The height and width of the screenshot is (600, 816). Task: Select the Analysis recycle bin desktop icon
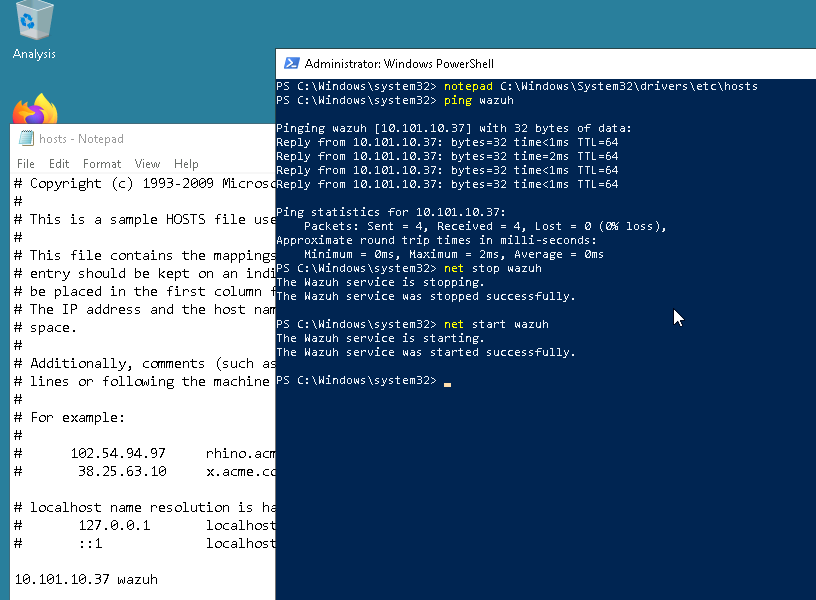(x=34, y=30)
